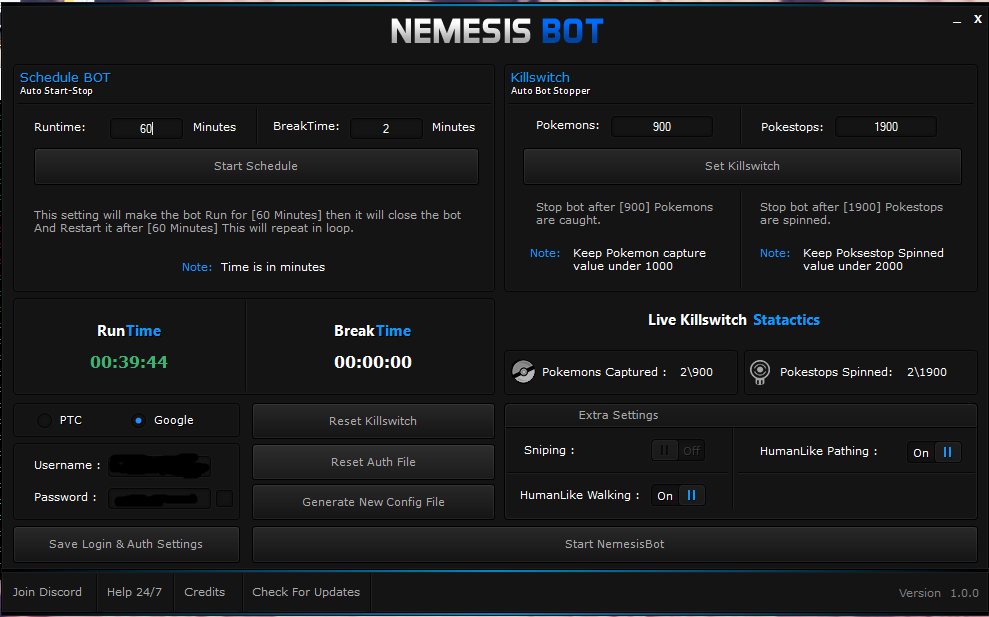Tick the checkbox beside the Password field
This screenshot has height=617, width=989.
click(225, 498)
